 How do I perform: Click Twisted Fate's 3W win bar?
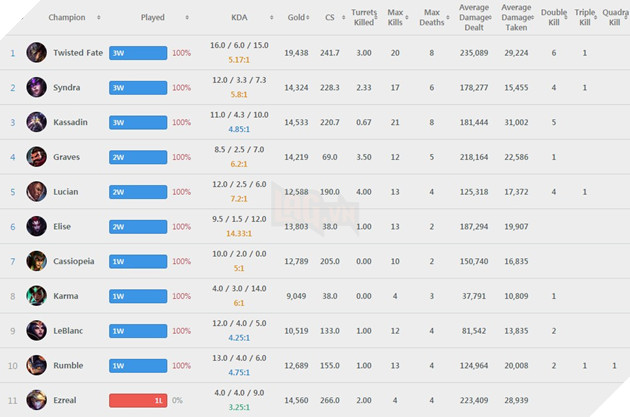pyautogui.click(x=138, y=53)
